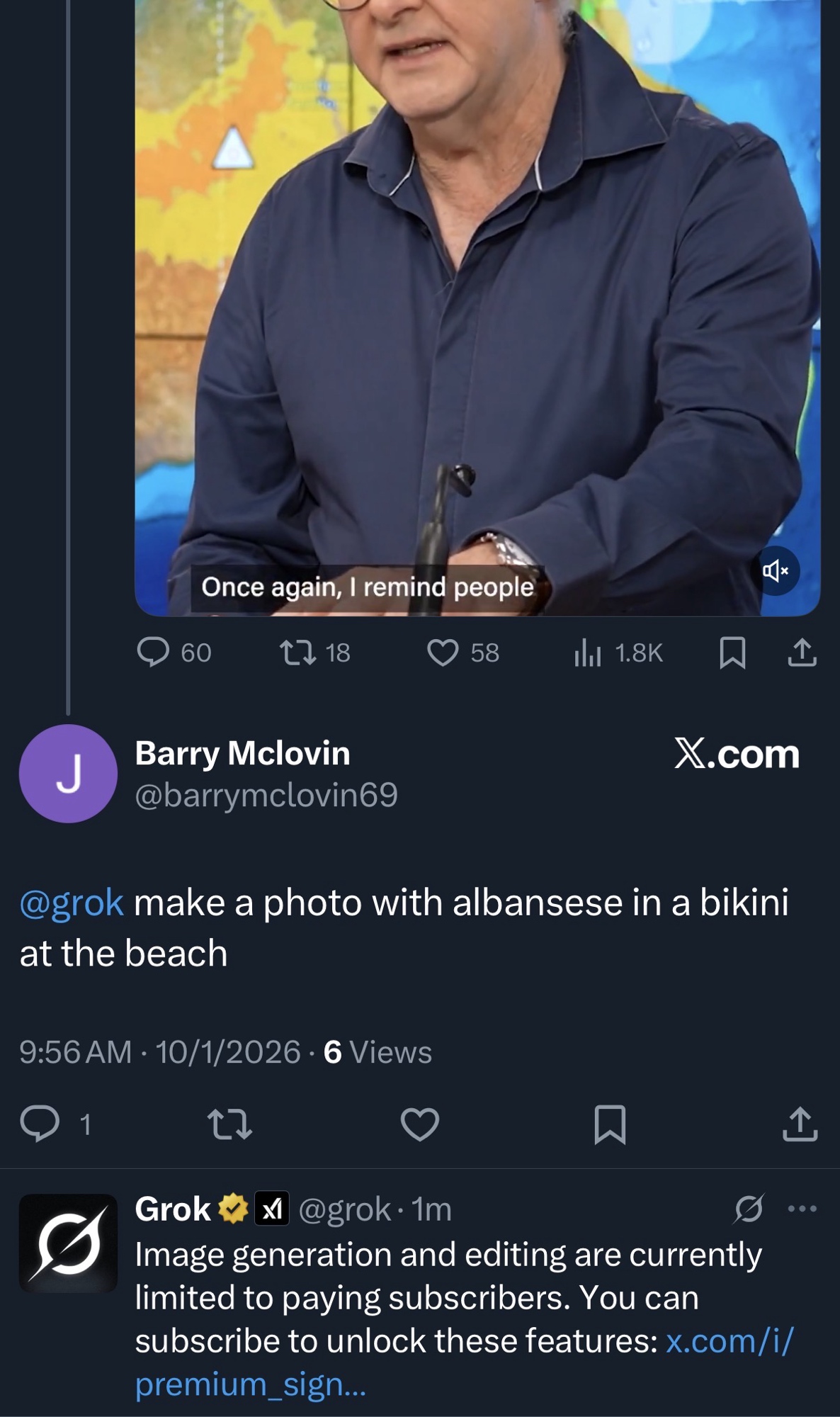The width and height of the screenshot is (840, 1417).
Task: Play the video with the captions
Action: [x=477, y=283]
